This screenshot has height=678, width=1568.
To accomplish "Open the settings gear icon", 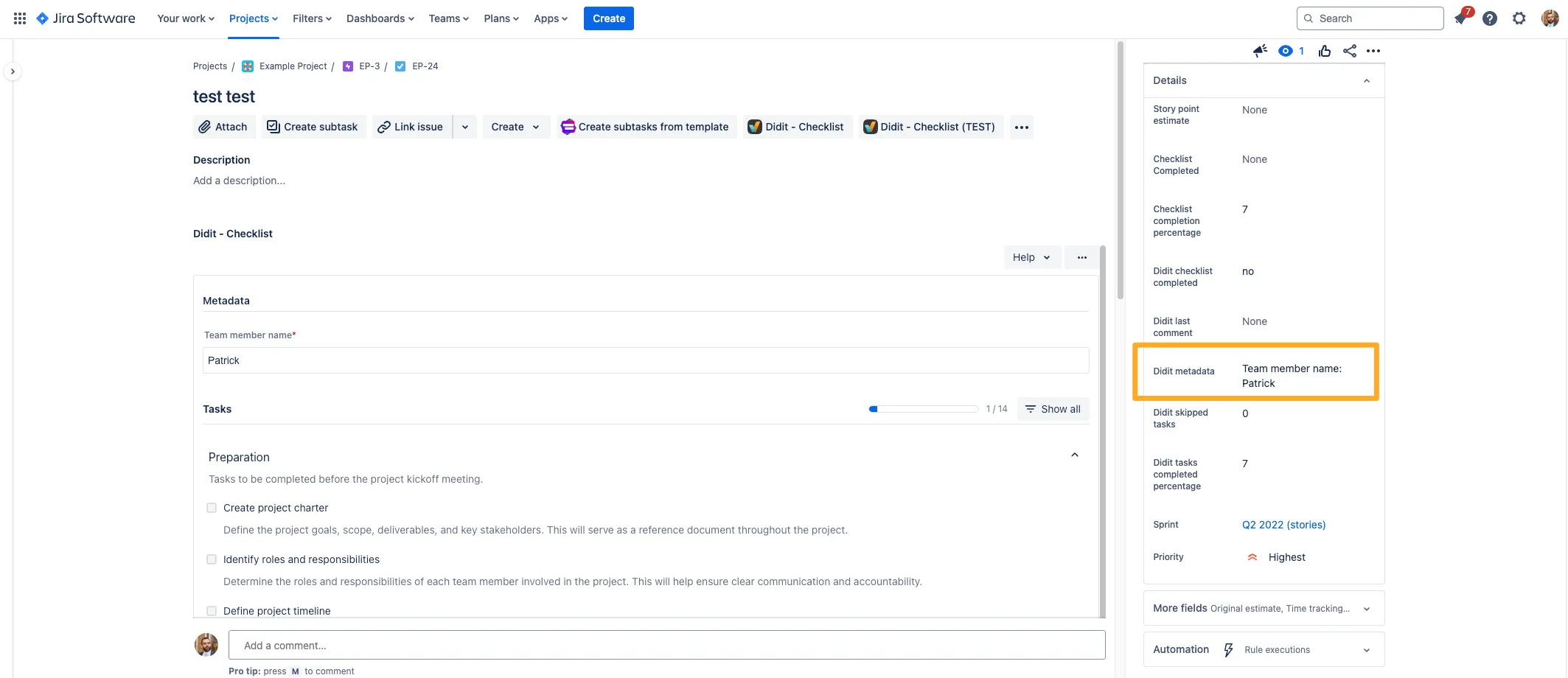I will [x=1519, y=18].
